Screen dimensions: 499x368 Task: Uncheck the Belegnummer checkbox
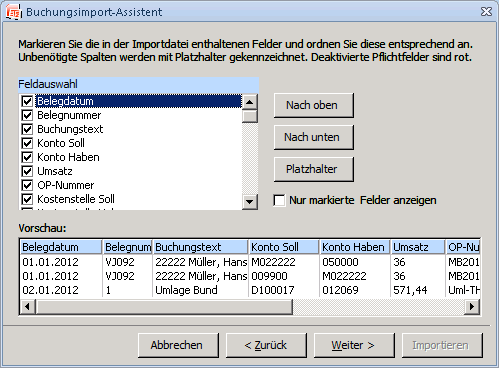(x=27, y=115)
